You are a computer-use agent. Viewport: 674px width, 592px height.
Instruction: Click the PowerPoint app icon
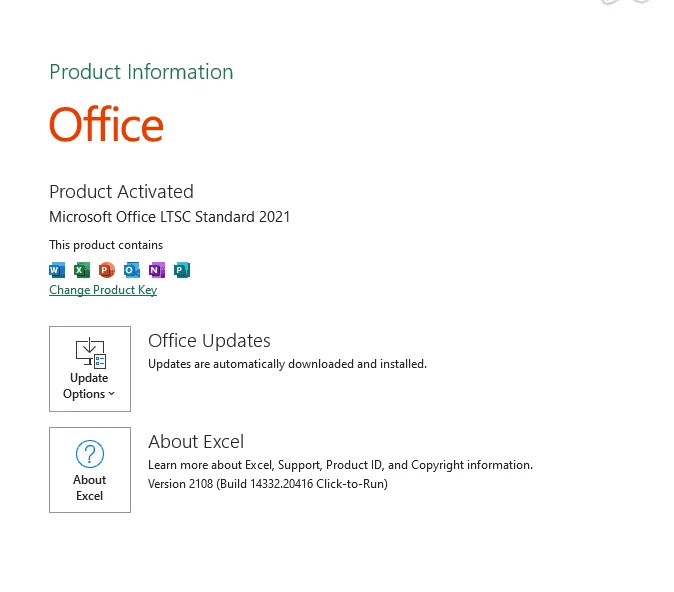click(x=107, y=270)
